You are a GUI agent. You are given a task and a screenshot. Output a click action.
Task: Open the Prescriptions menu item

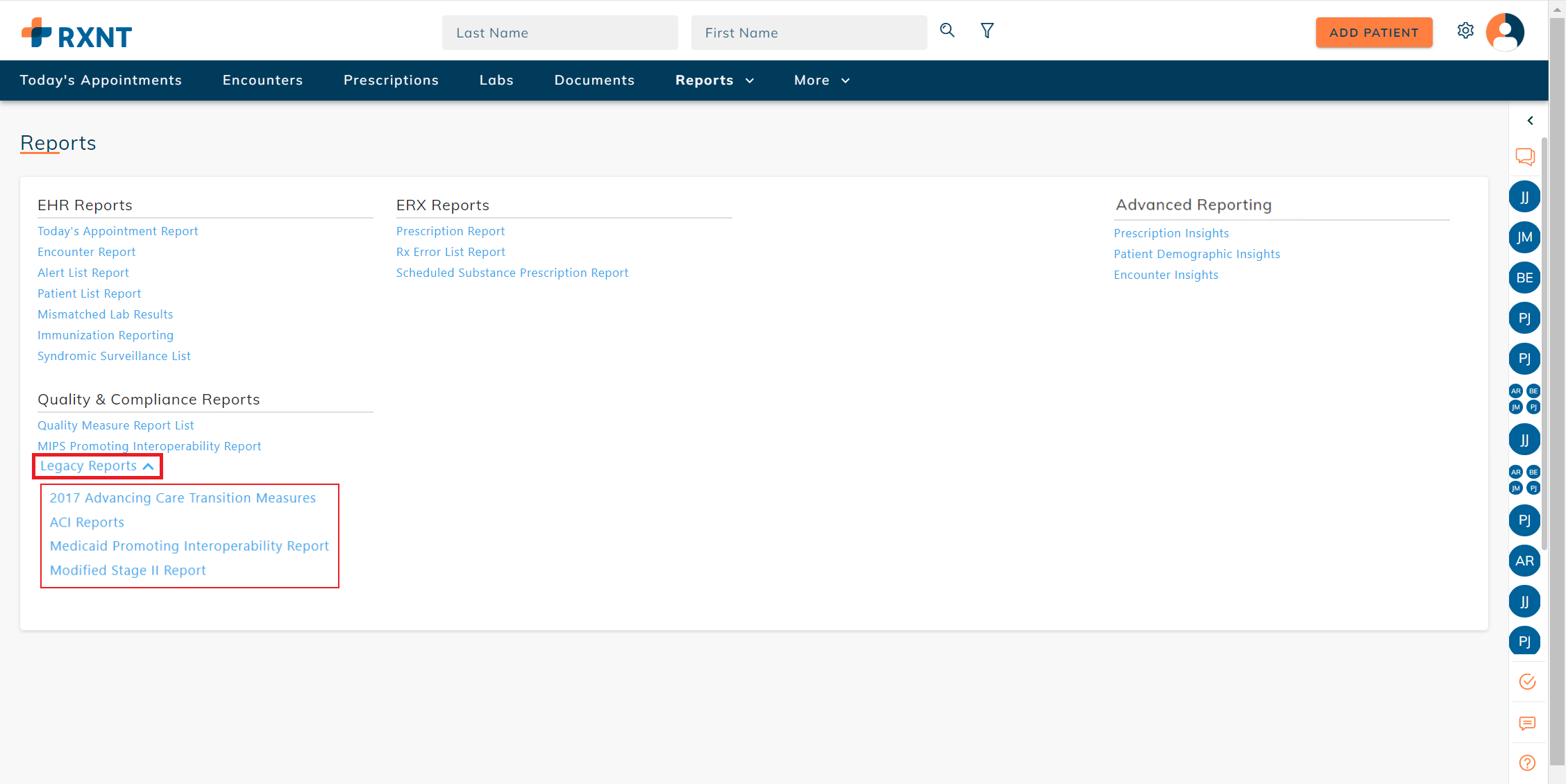point(391,80)
